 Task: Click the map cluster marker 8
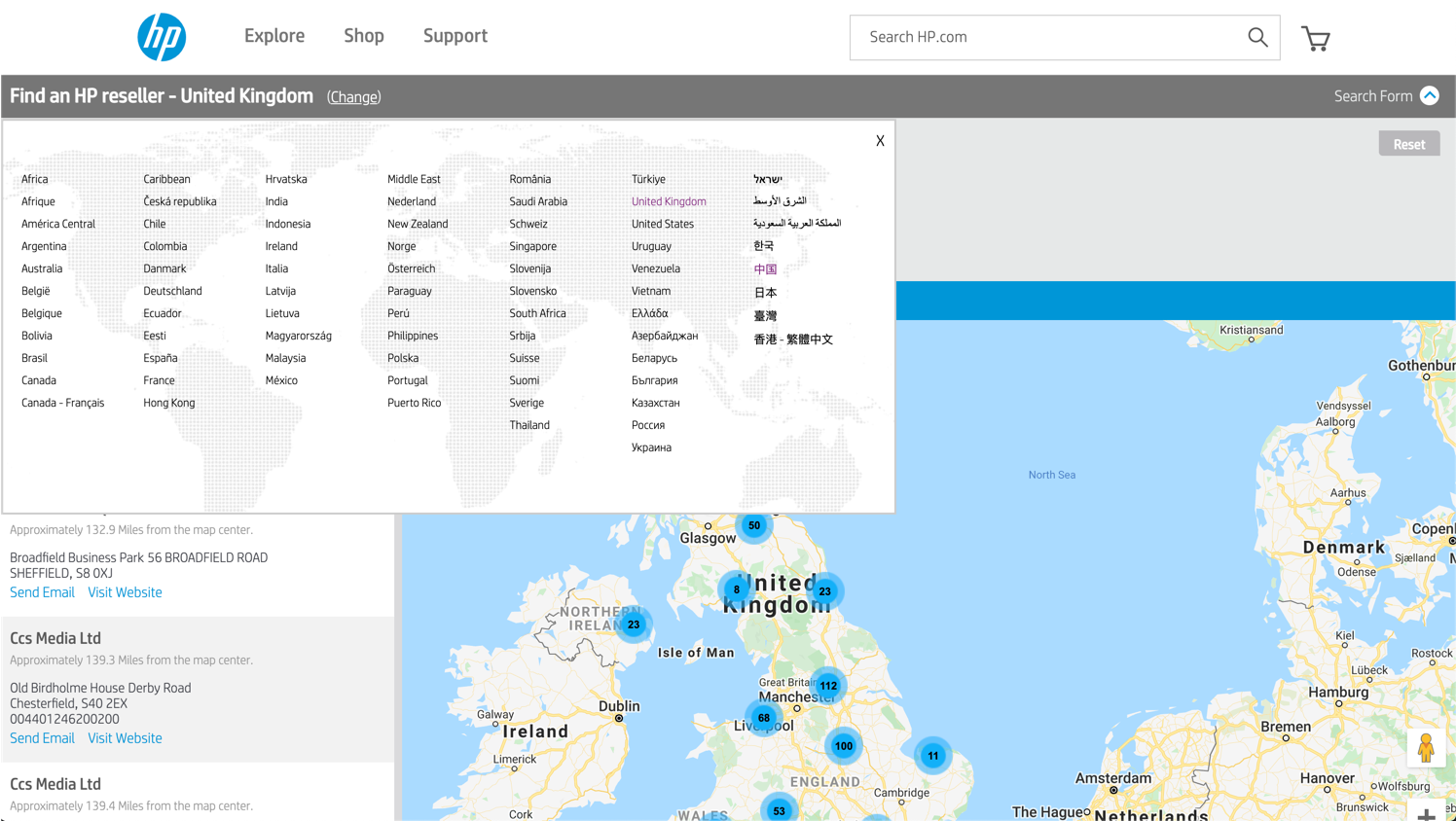coord(737,589)
